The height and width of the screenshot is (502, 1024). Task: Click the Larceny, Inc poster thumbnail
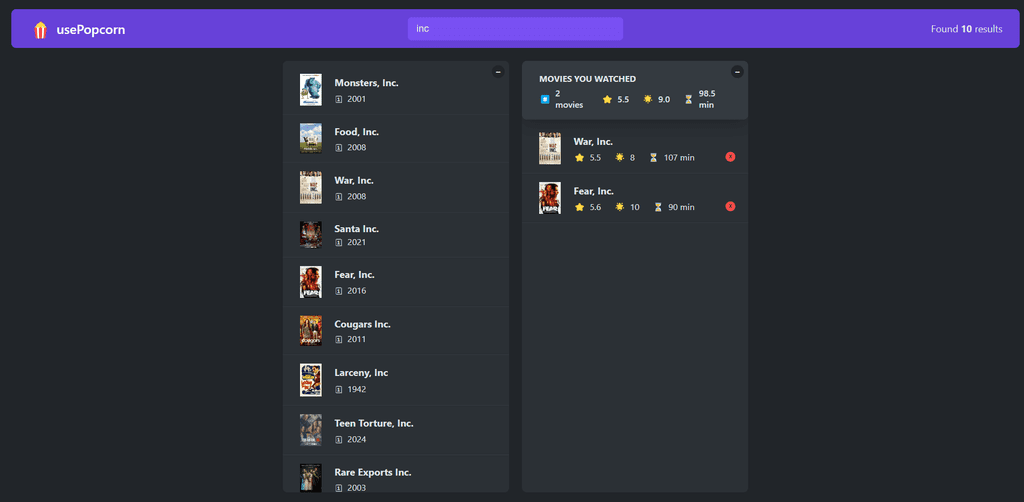pos(311,380)
